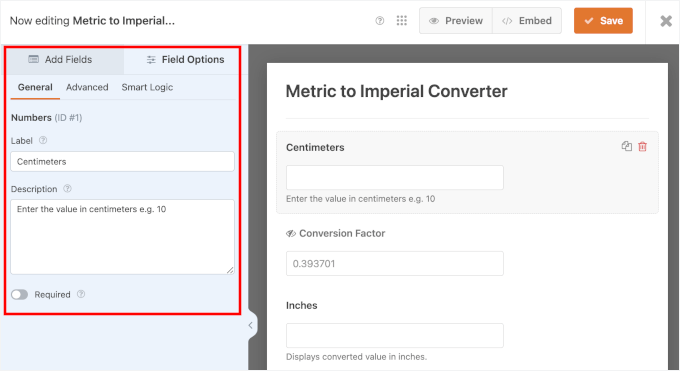Viewport: 680px width, 371px height.
Task: Click the 'Displays converted value in inches.' description
Action: point(356,357)
